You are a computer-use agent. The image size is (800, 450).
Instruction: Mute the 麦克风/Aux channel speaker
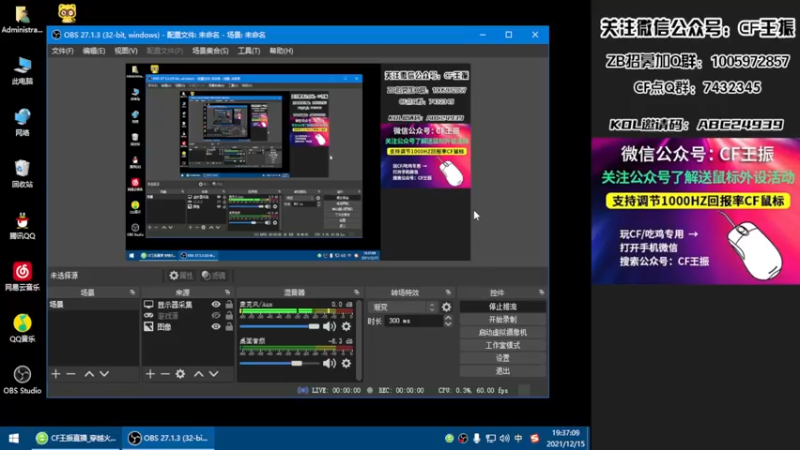(330, 327)
